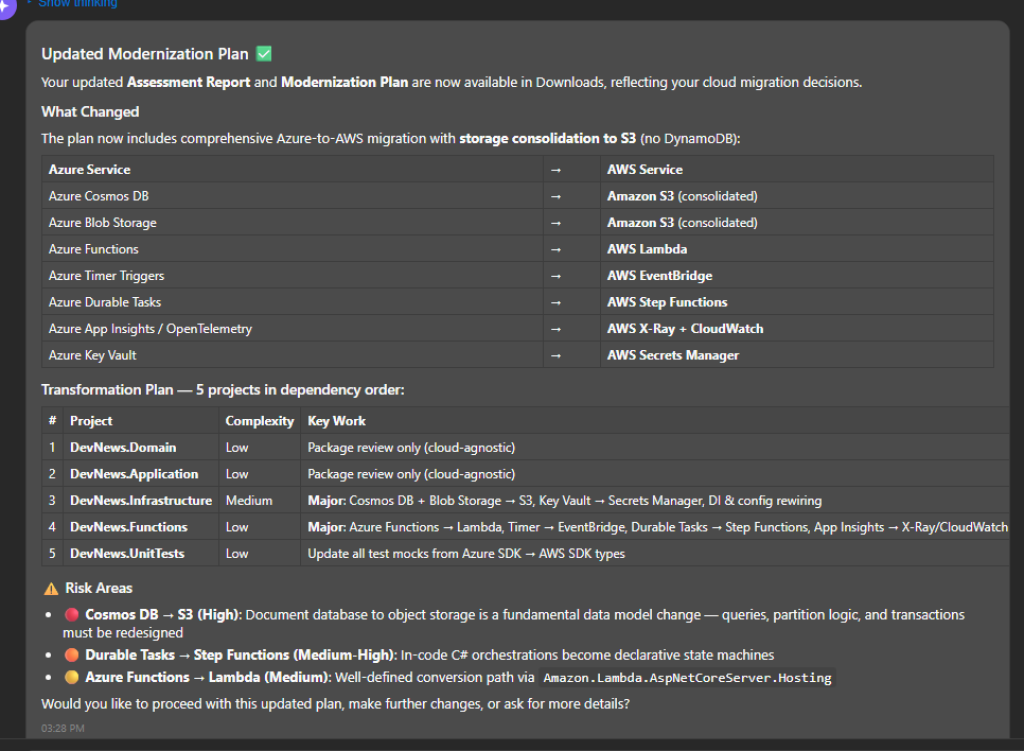The height and width of the screenshot is (751, 1024).
Task: Click the warning triangle icon by Risk Areas
Action: [51, 589]
